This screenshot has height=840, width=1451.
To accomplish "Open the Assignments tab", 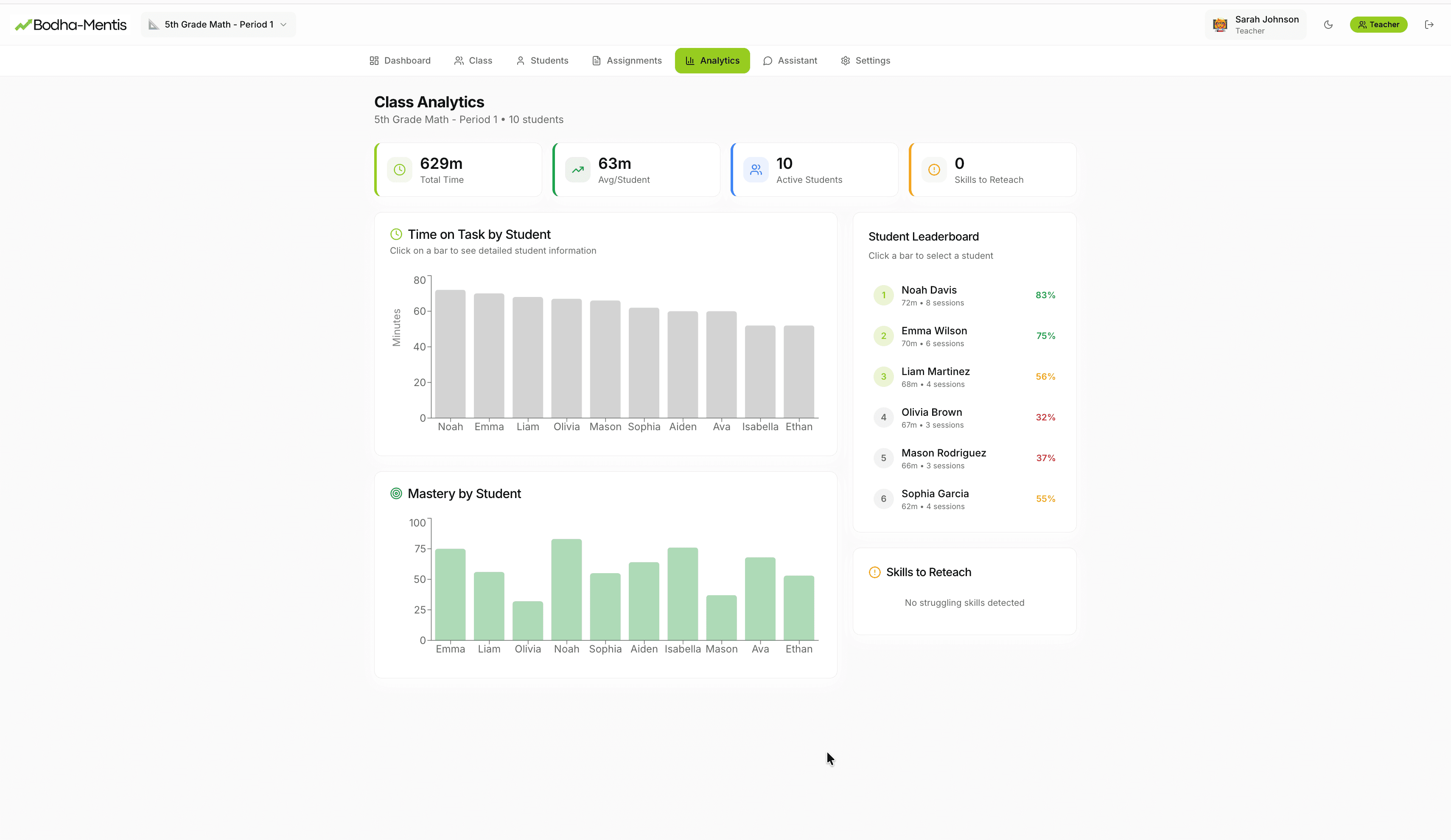I will (x=627, y=60).
